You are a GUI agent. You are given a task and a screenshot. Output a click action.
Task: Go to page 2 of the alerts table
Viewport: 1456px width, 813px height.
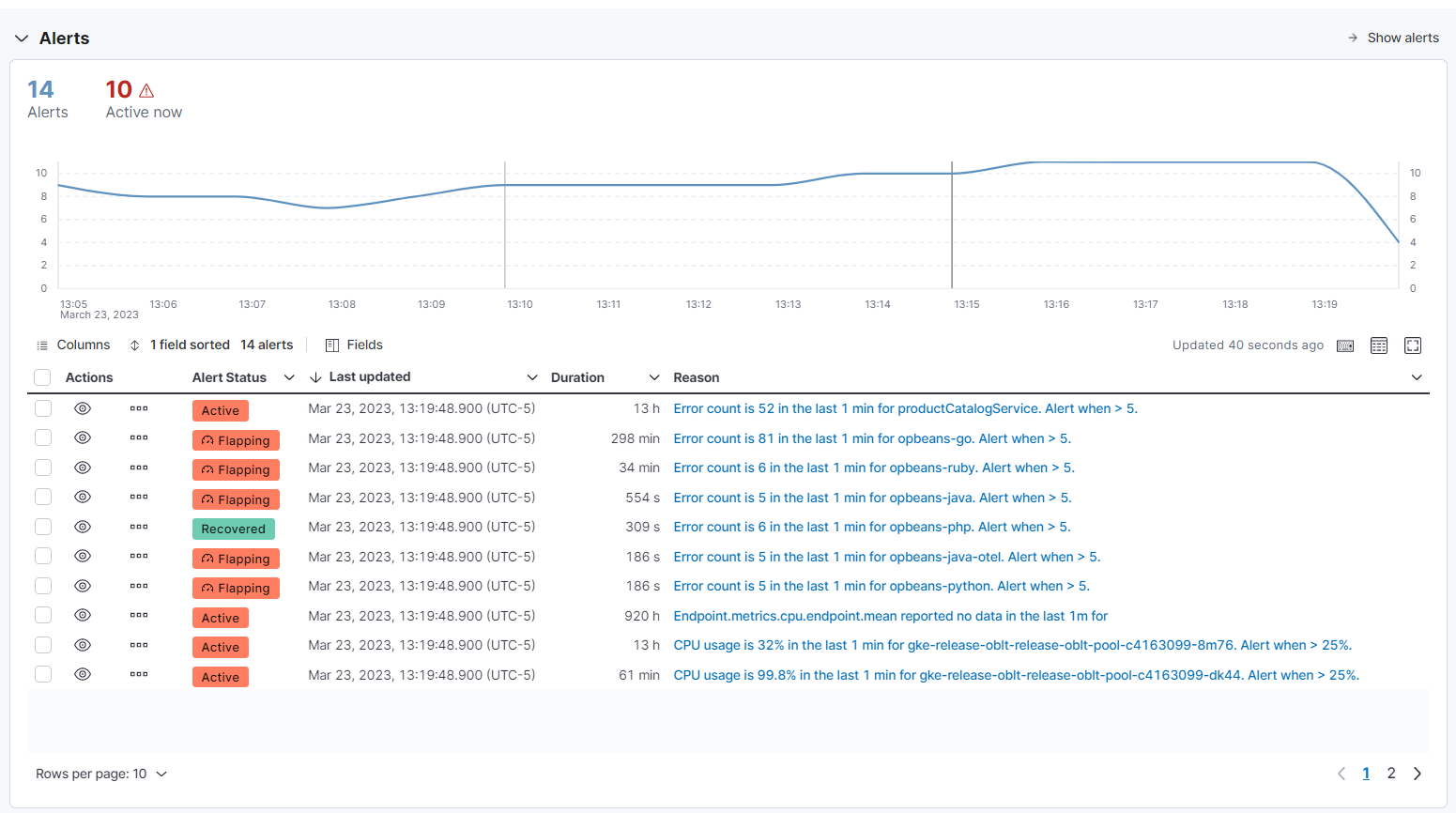click(1391, 773)
